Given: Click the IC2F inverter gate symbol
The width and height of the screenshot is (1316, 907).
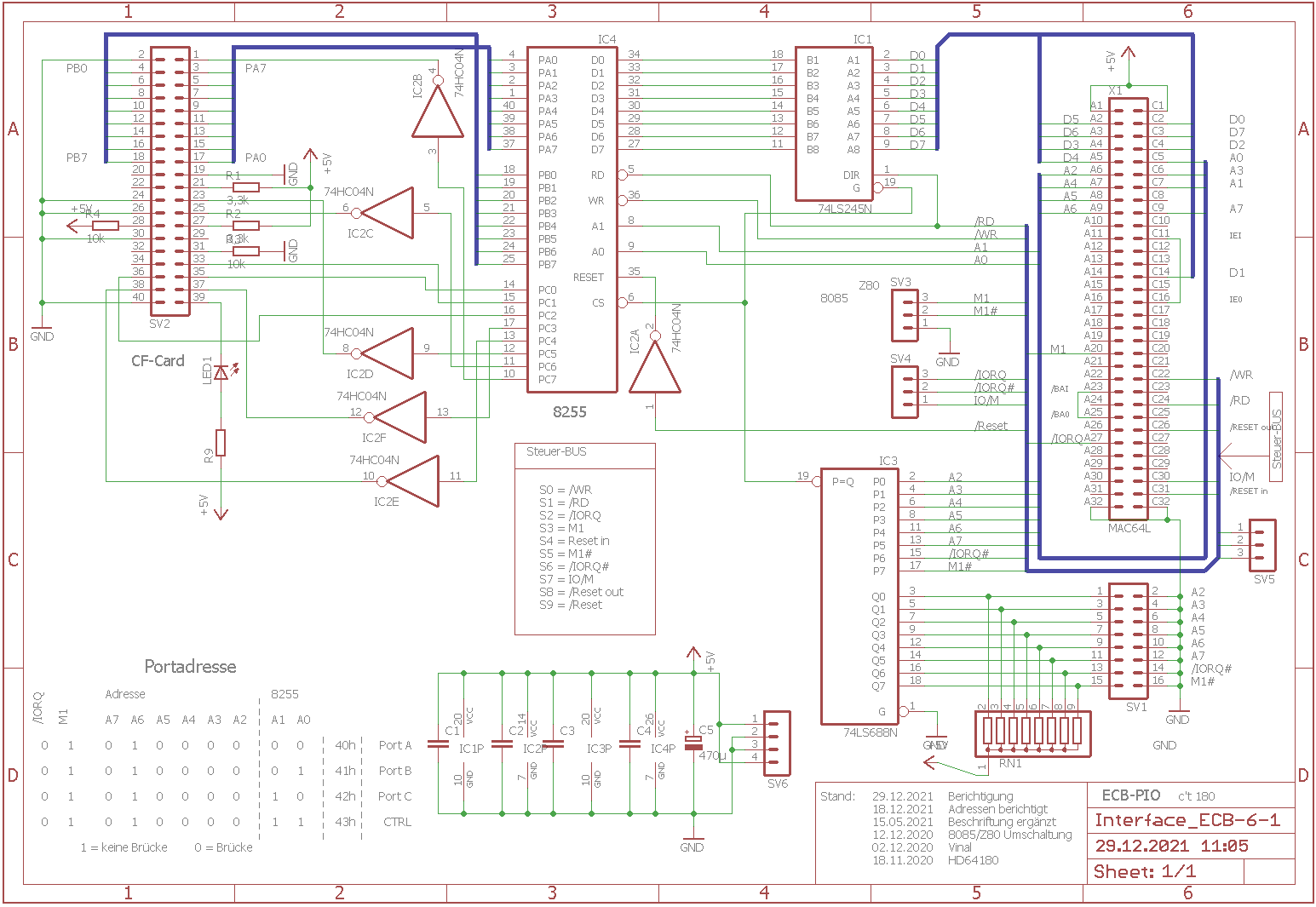Looking at the screenshot, I should 402,417.
